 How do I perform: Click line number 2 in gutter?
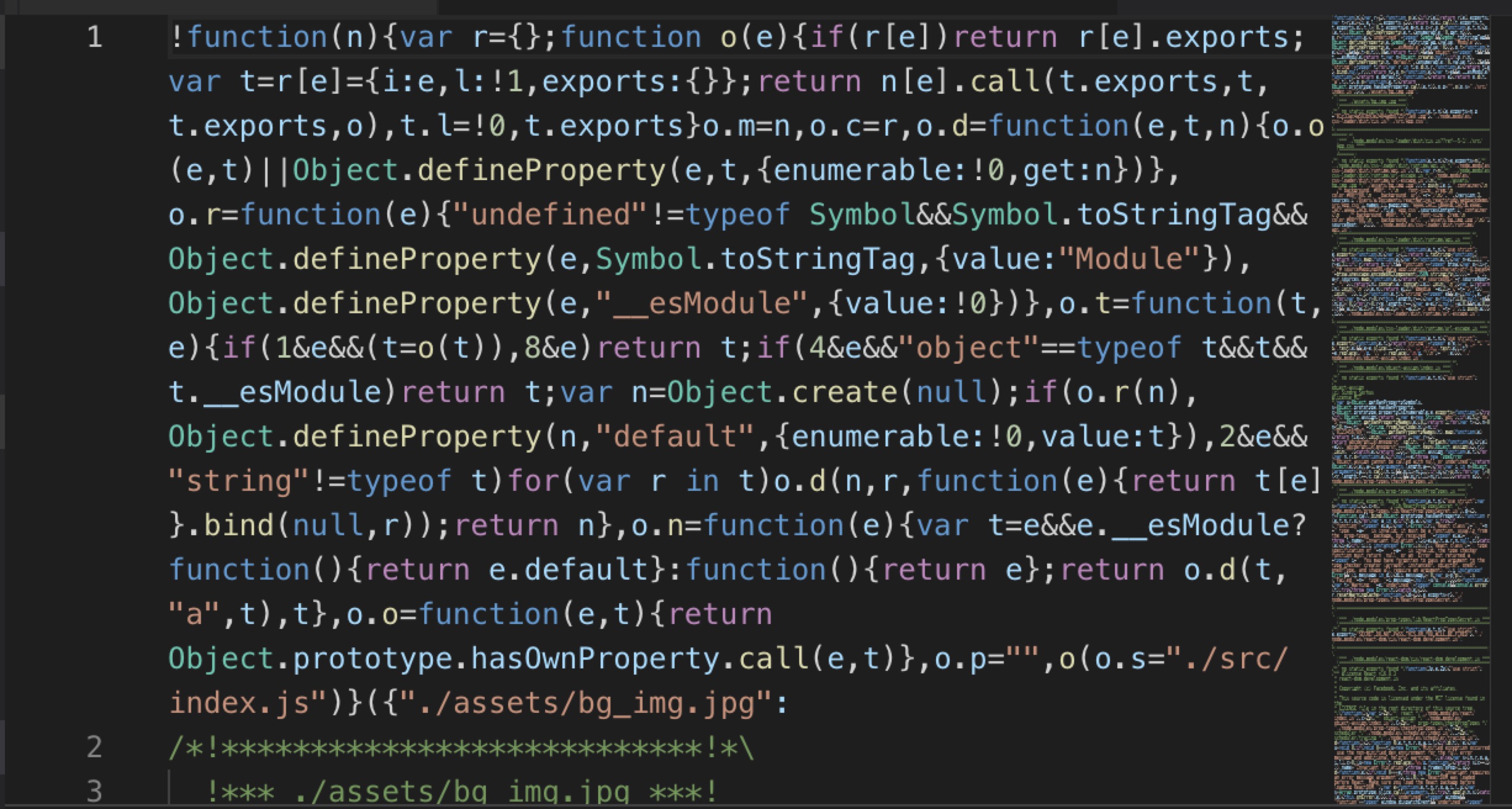coord(94,747)
